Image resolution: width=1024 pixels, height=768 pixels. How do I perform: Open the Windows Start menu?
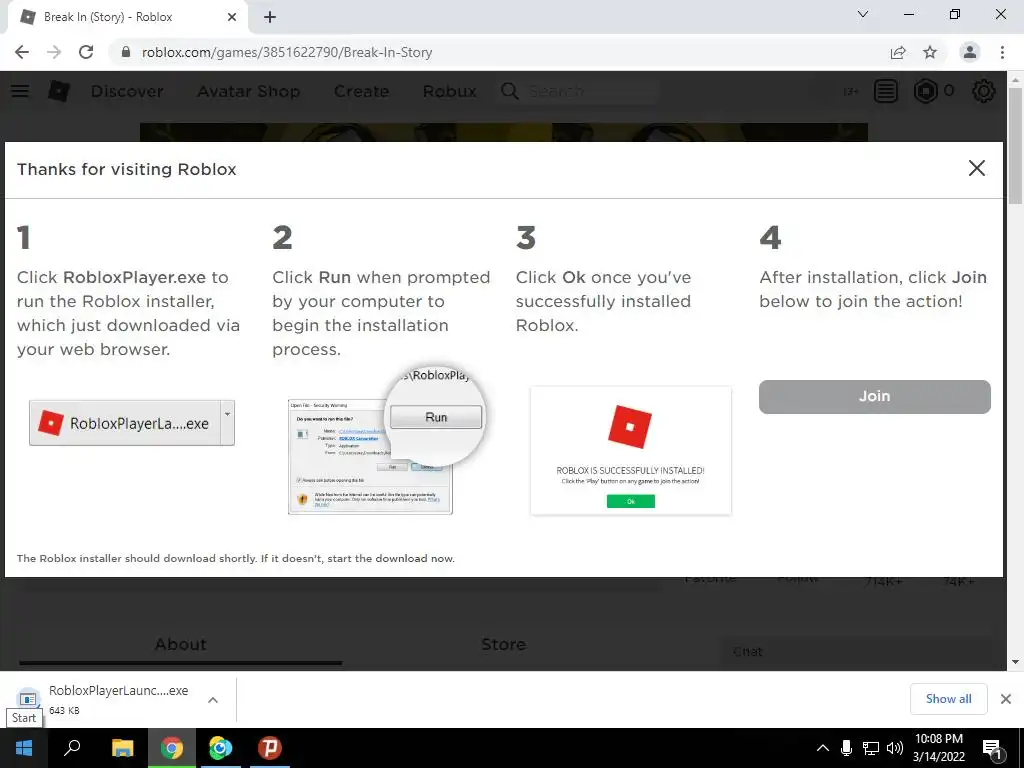(x=24, y=748)
